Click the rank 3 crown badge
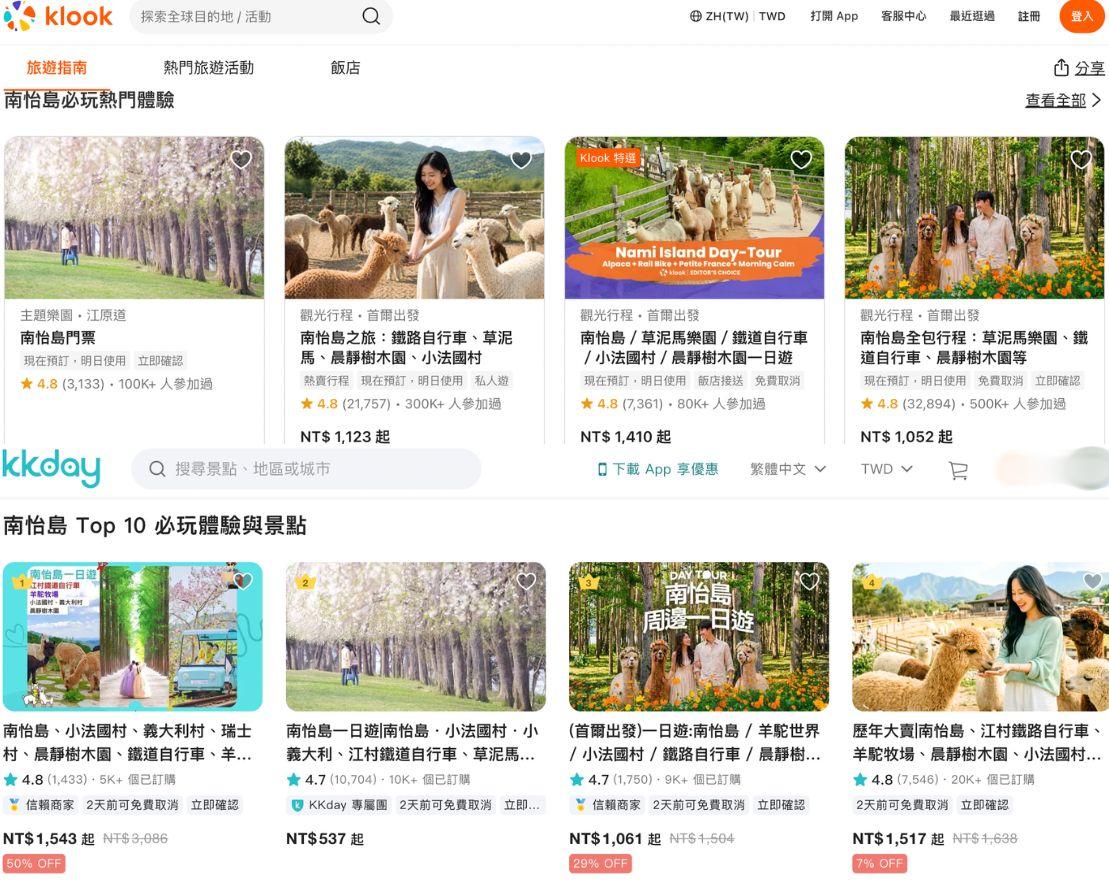Screen dimensions: 1109x887 pos(588,581)
